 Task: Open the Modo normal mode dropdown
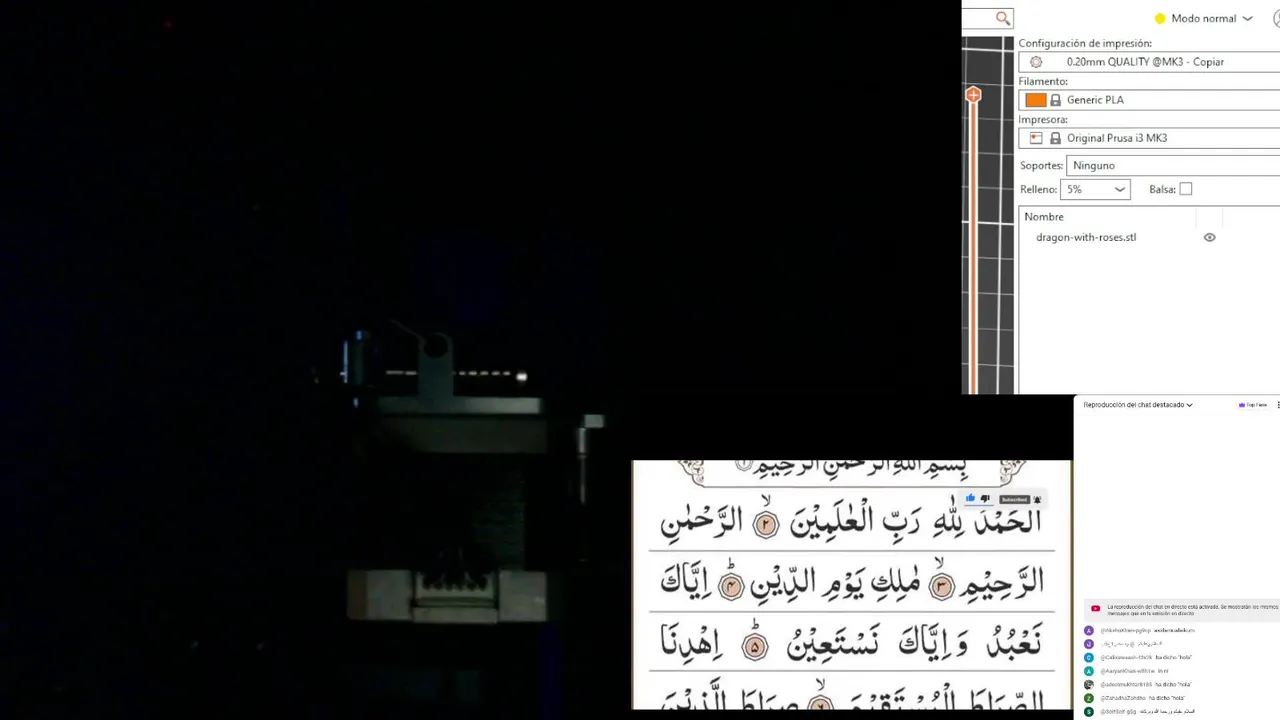coord(1204,18)
